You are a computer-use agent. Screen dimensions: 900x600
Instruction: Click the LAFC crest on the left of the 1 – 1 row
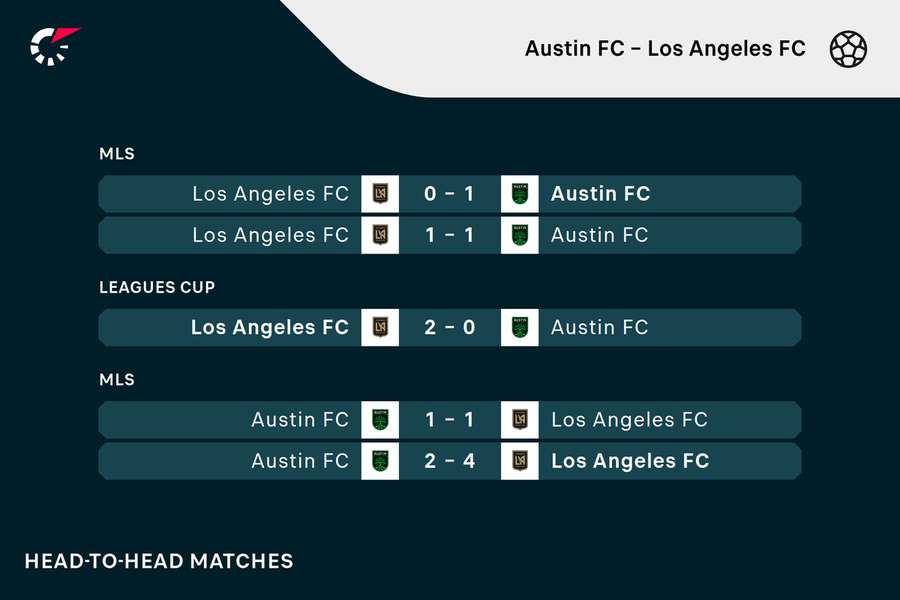click(x=380, y=235)
